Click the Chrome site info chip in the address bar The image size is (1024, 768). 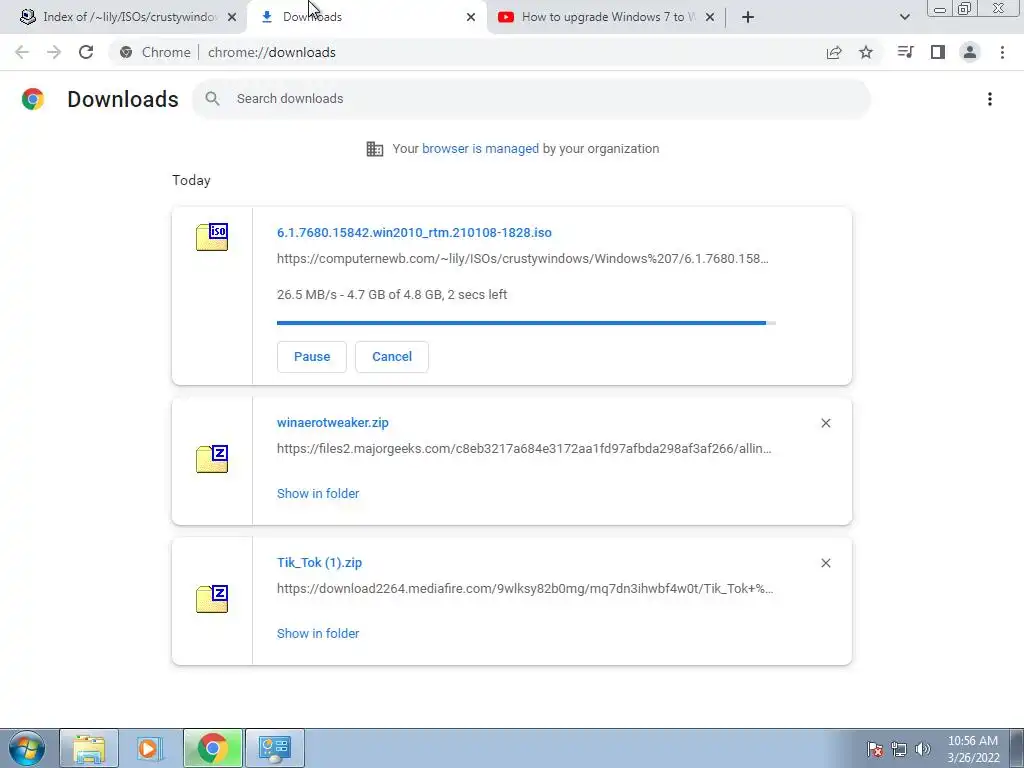tap(155, 52)
